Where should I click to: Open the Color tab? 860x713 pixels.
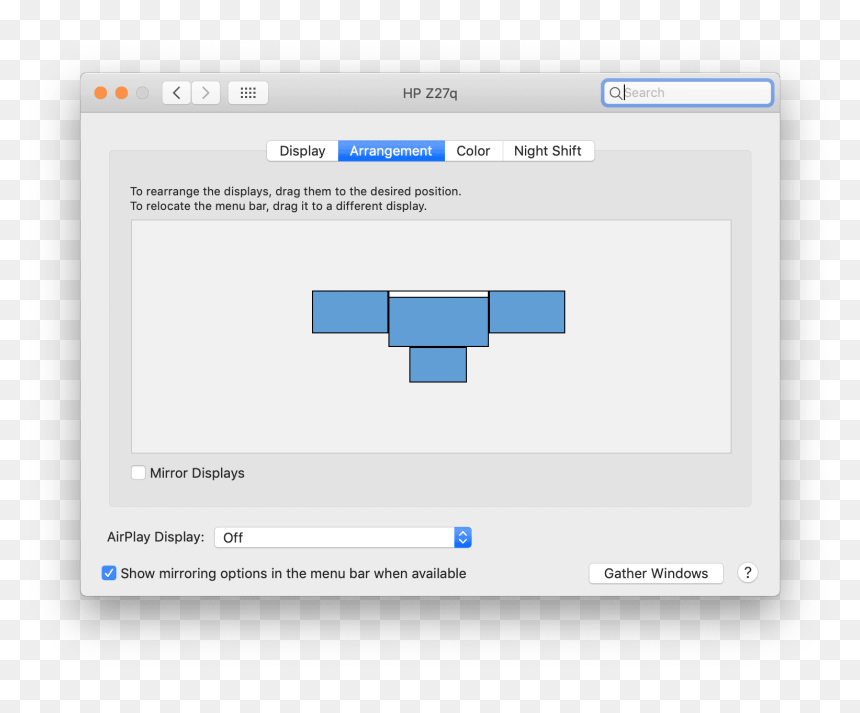(x=473, y=151)
